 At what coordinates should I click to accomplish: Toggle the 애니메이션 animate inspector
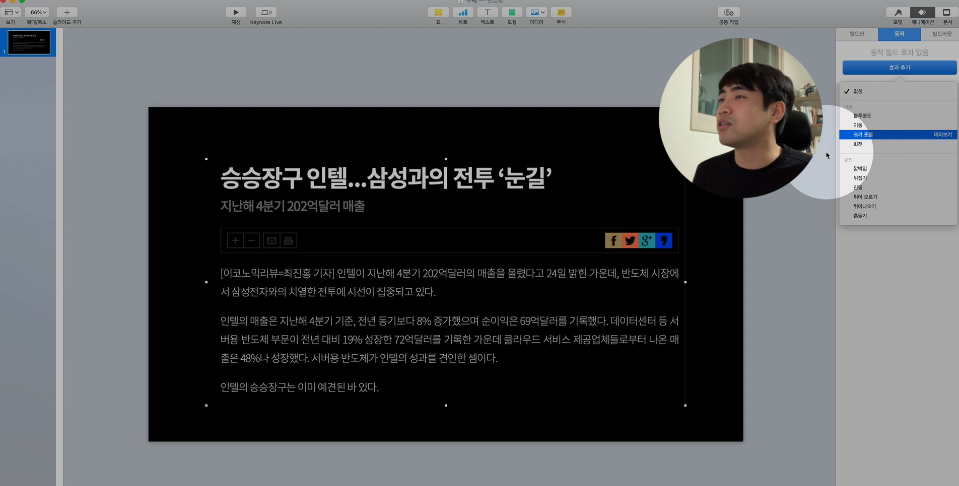(922, 12)
